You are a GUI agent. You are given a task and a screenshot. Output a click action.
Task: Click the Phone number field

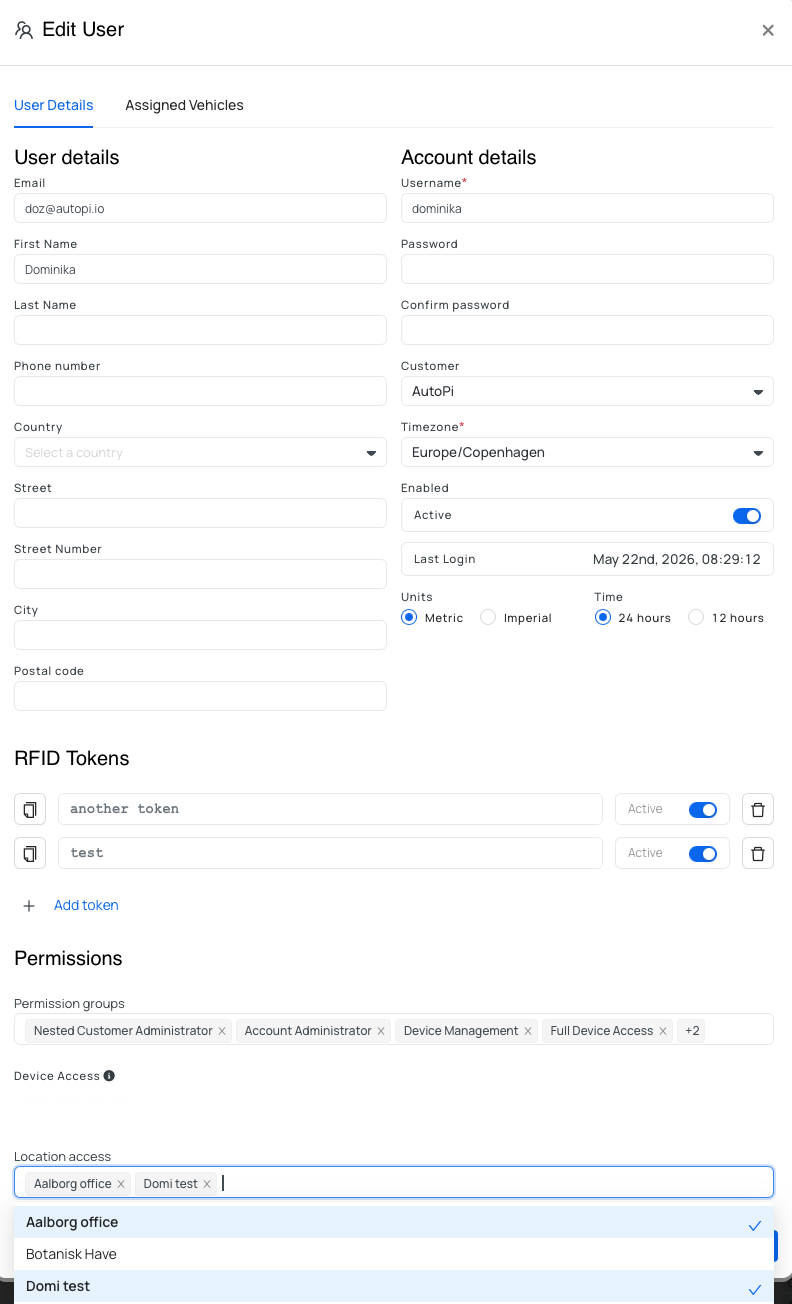coord(200,392)
